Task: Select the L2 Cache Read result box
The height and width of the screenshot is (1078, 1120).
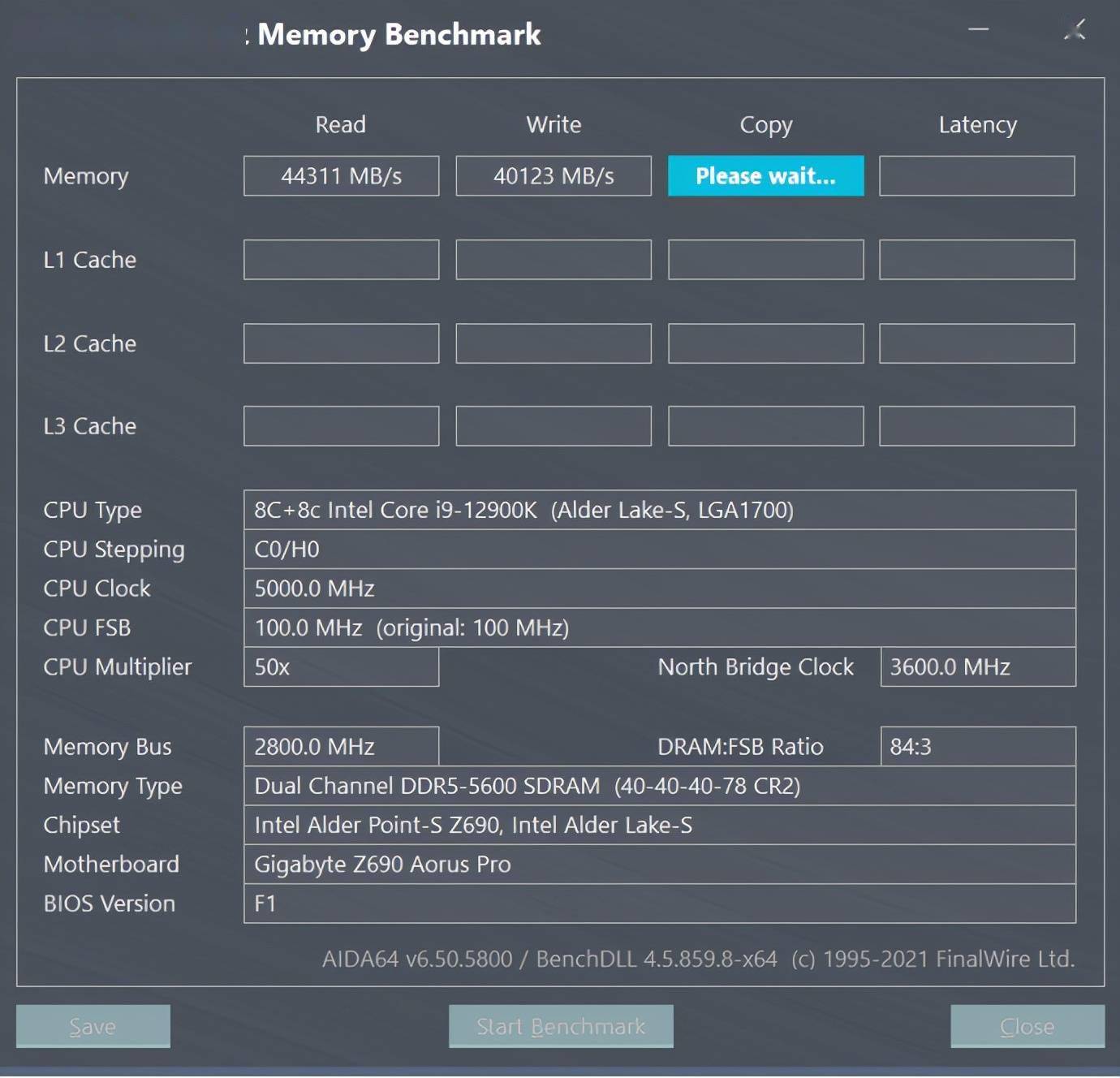Action: click(x=342, y=343)
